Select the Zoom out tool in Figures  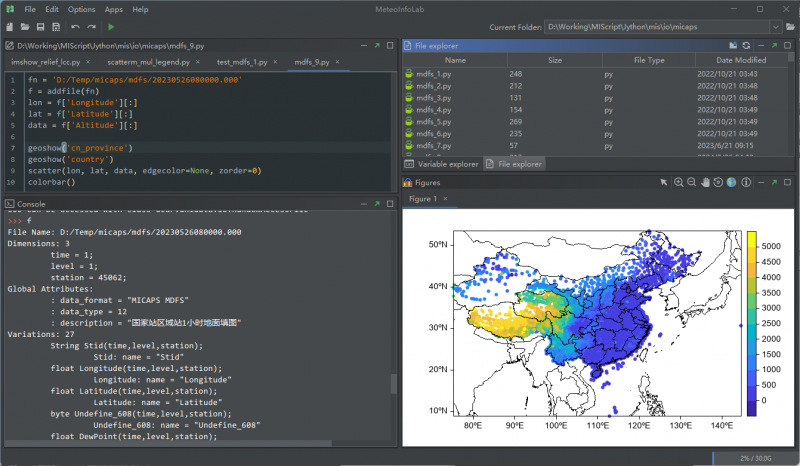point(692,182)
